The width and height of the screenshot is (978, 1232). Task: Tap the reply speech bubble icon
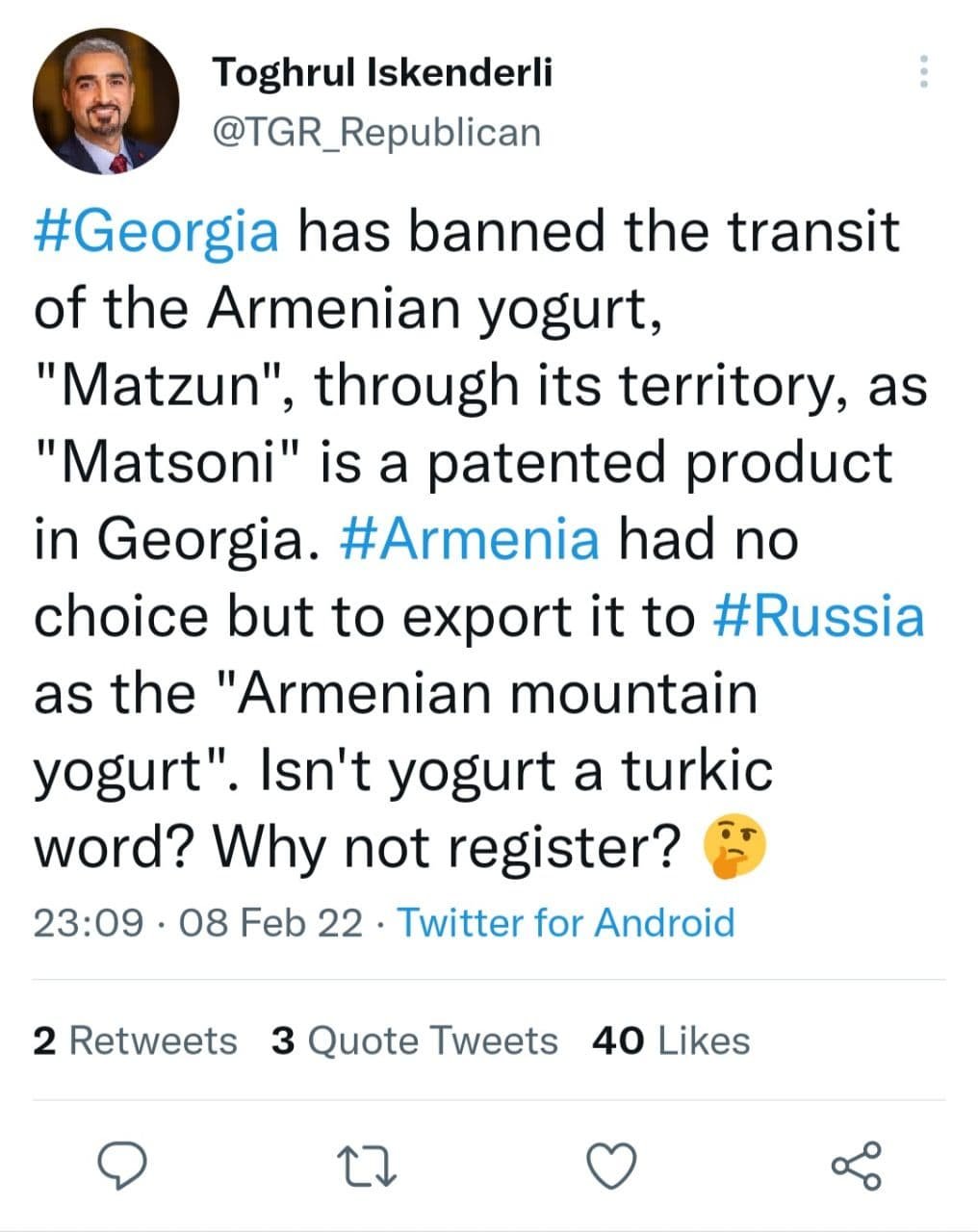[x=124, y=1168]
